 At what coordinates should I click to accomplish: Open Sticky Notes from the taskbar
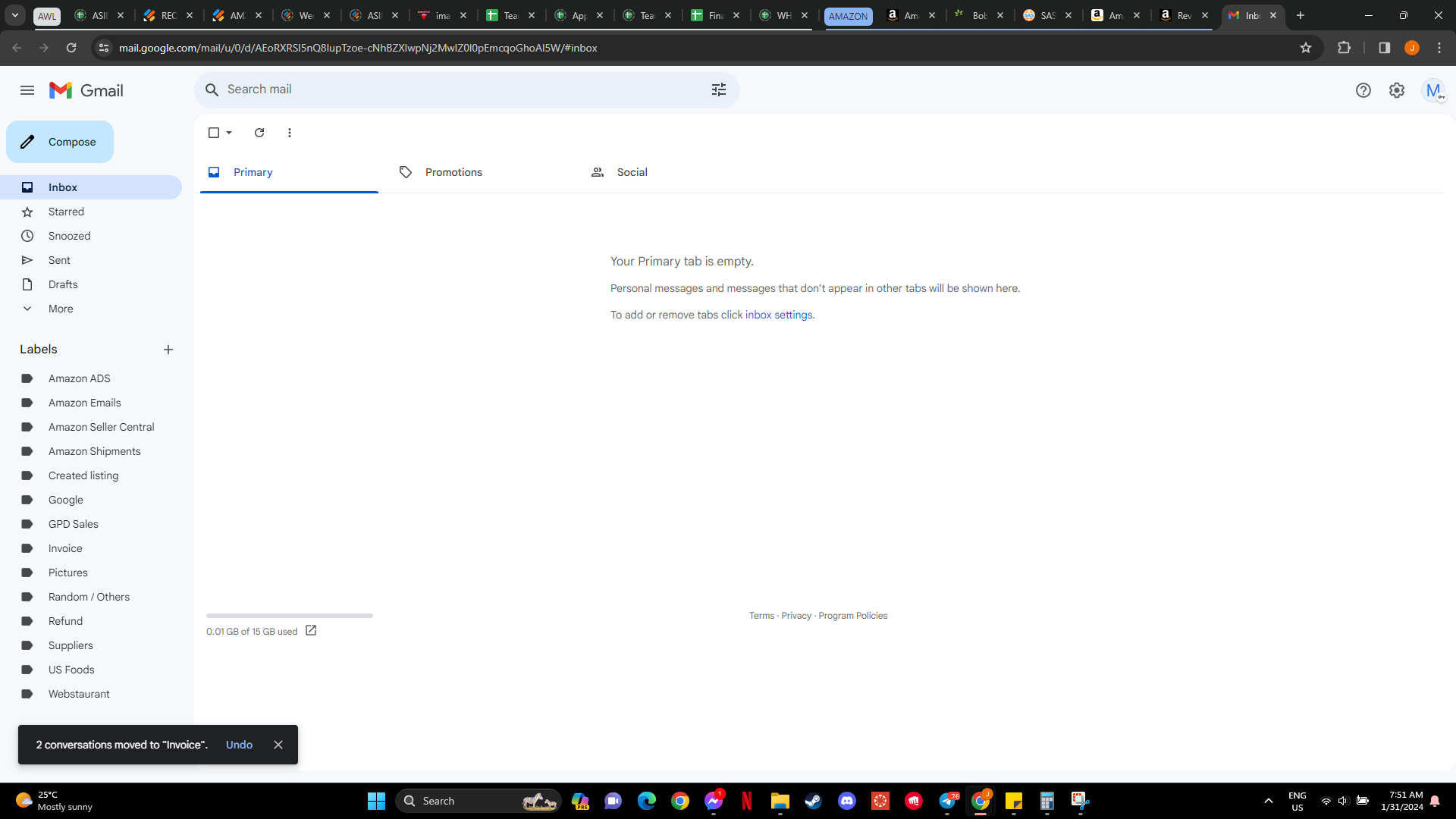1014,801
